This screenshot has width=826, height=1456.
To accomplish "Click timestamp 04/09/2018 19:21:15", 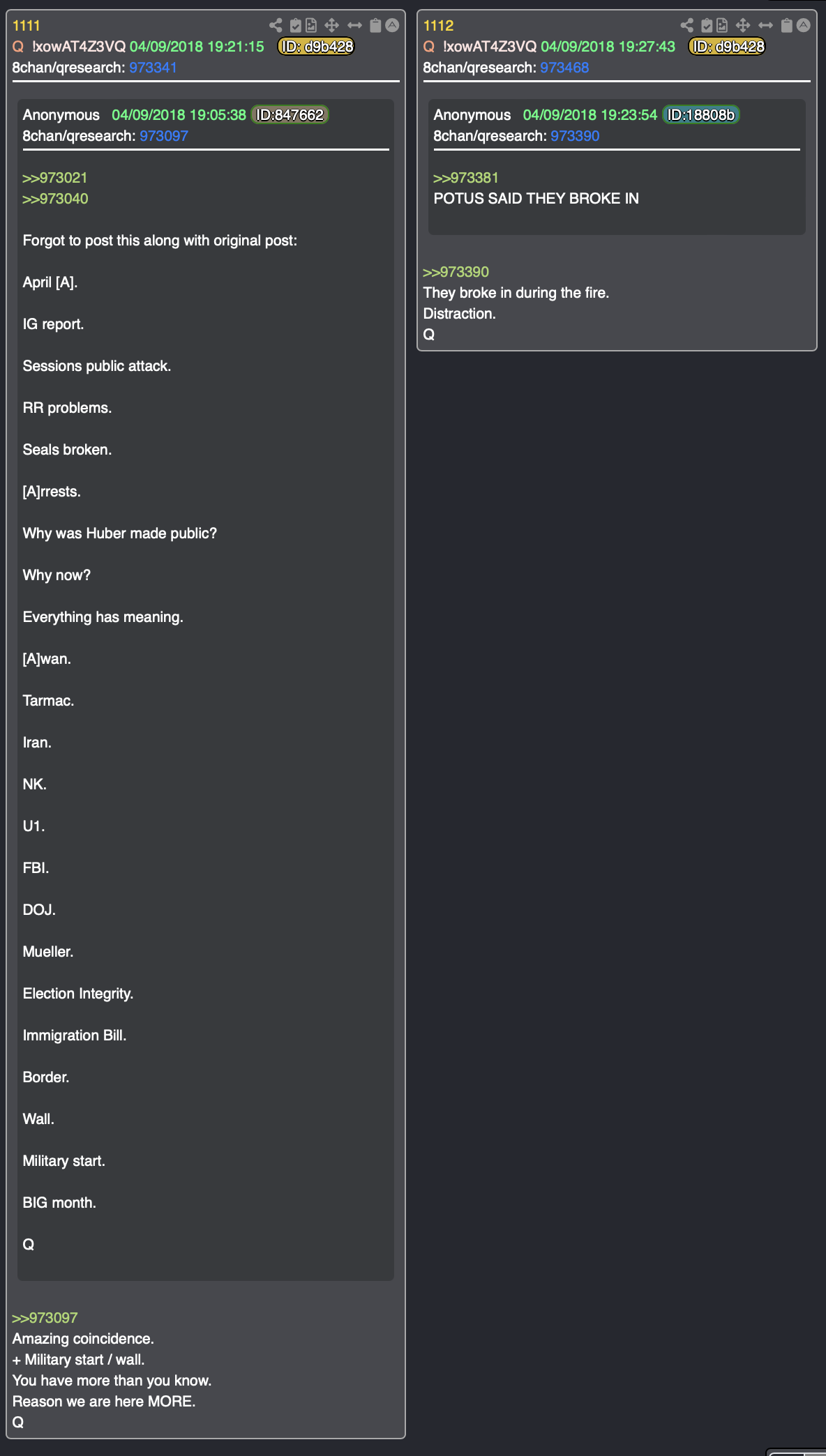I will coord(197,47).
